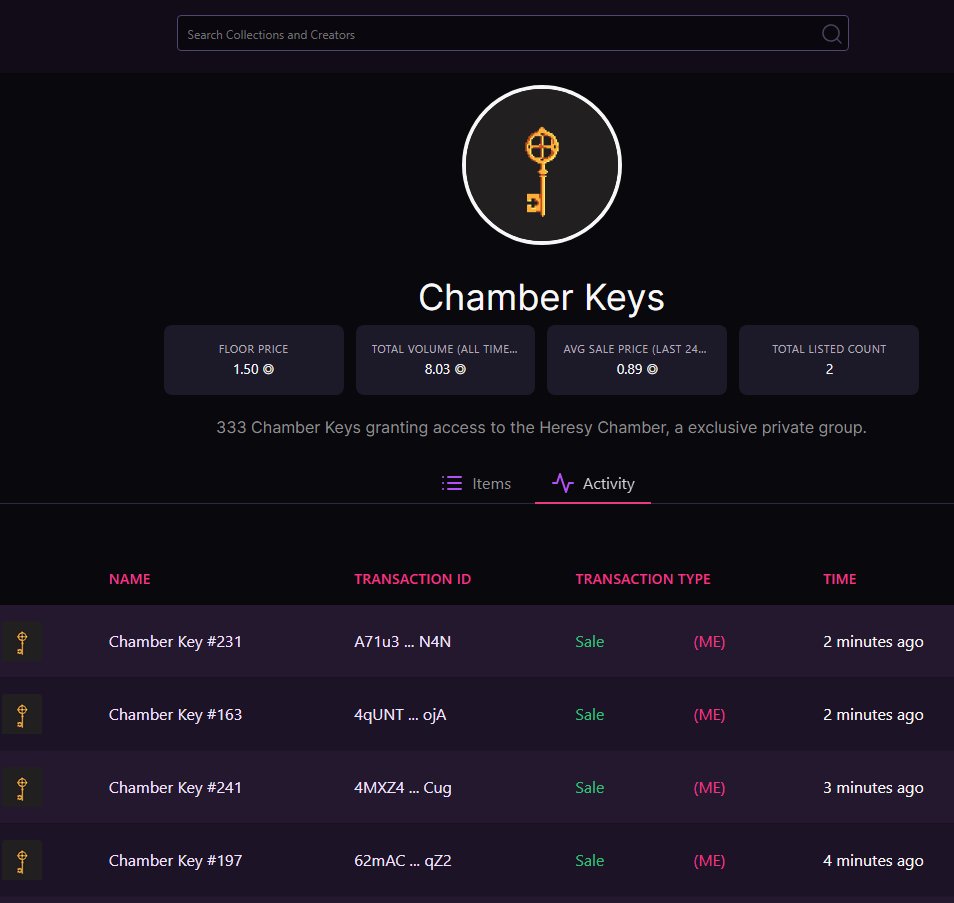Click Sale label in Chamber Key #231 row
This screenshot has width=954, height=903.
point(590,642)
